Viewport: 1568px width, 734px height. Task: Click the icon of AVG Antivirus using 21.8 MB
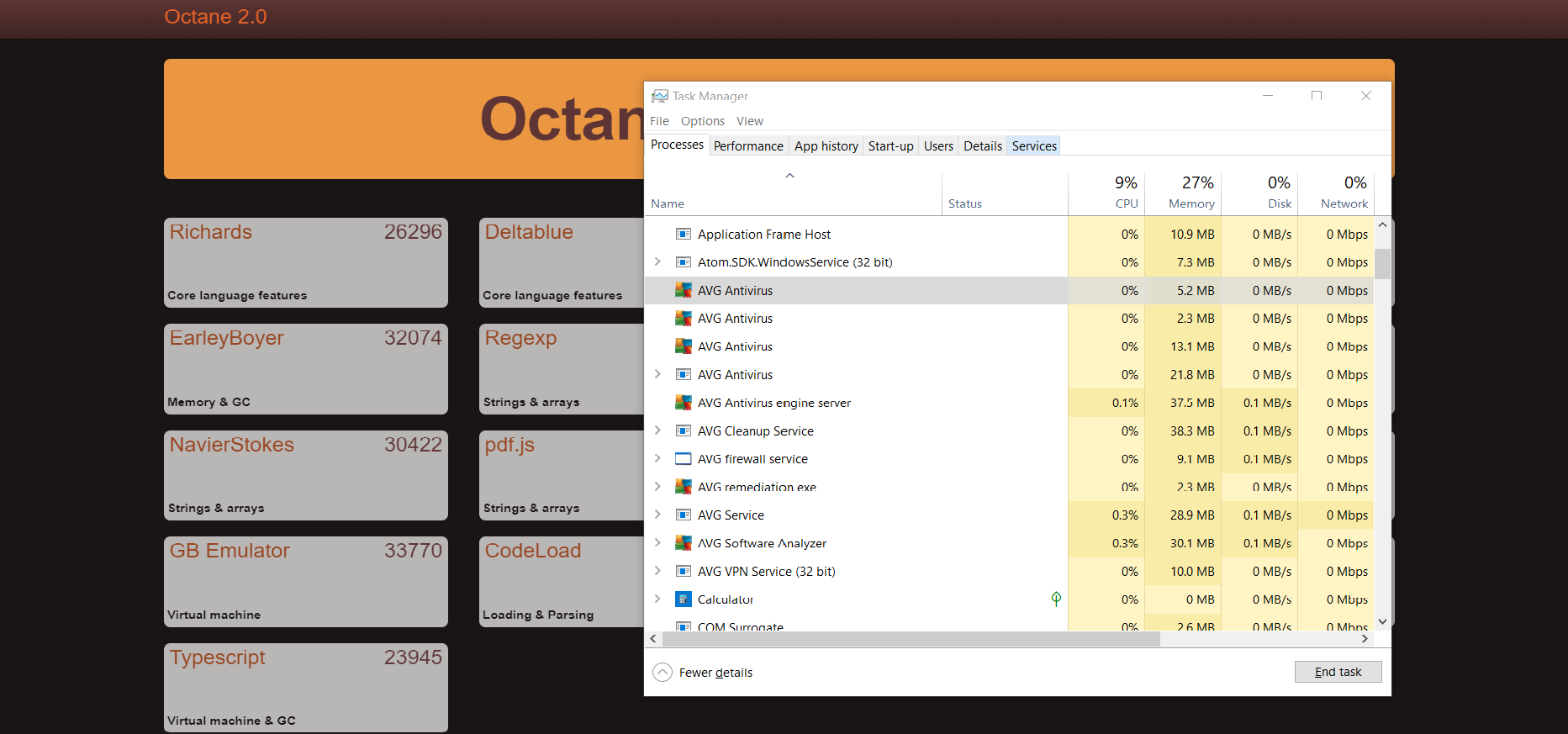click(x=684, y=375)
